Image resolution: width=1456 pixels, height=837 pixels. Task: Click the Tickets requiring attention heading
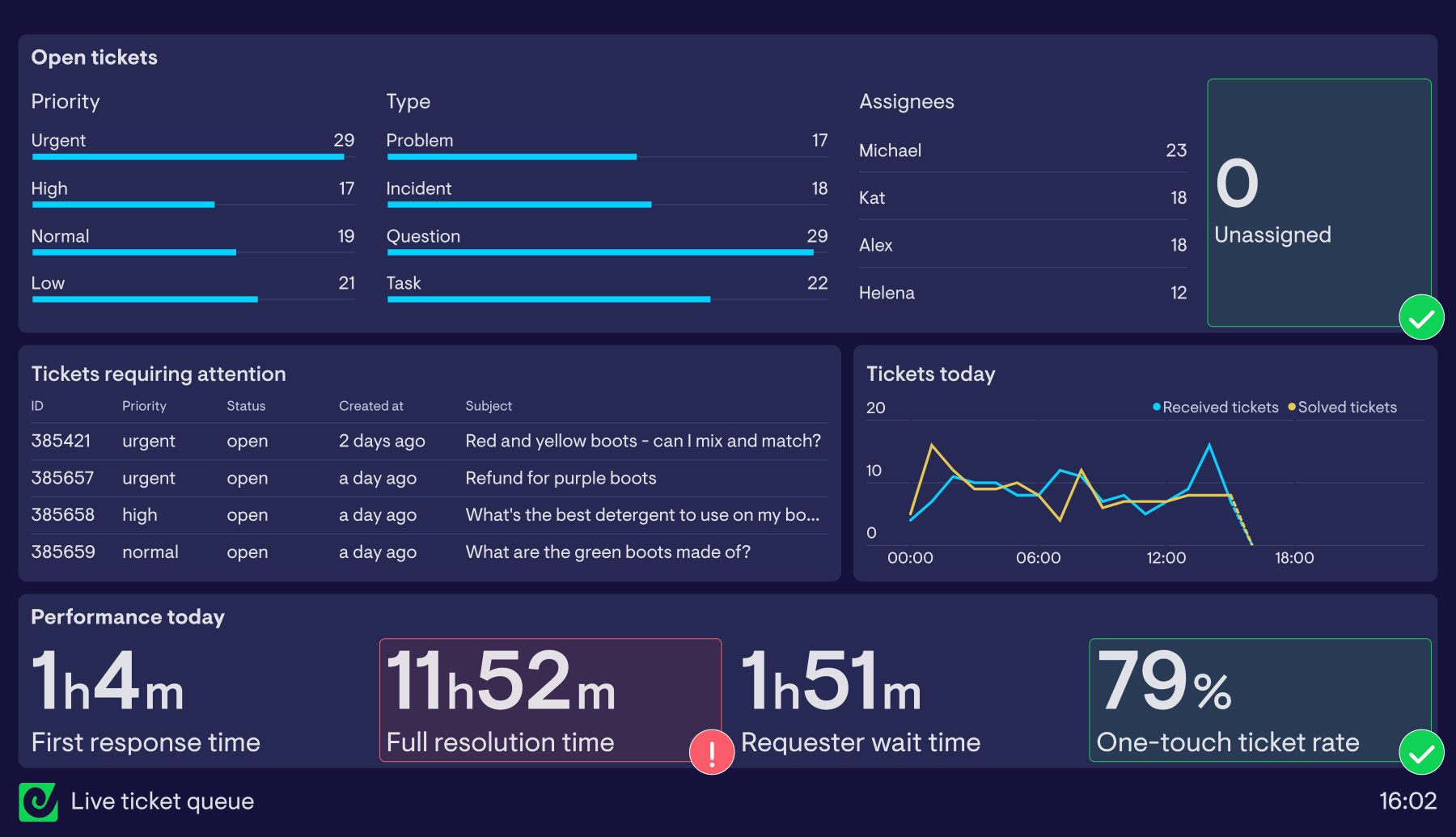[x=159, y=374]
